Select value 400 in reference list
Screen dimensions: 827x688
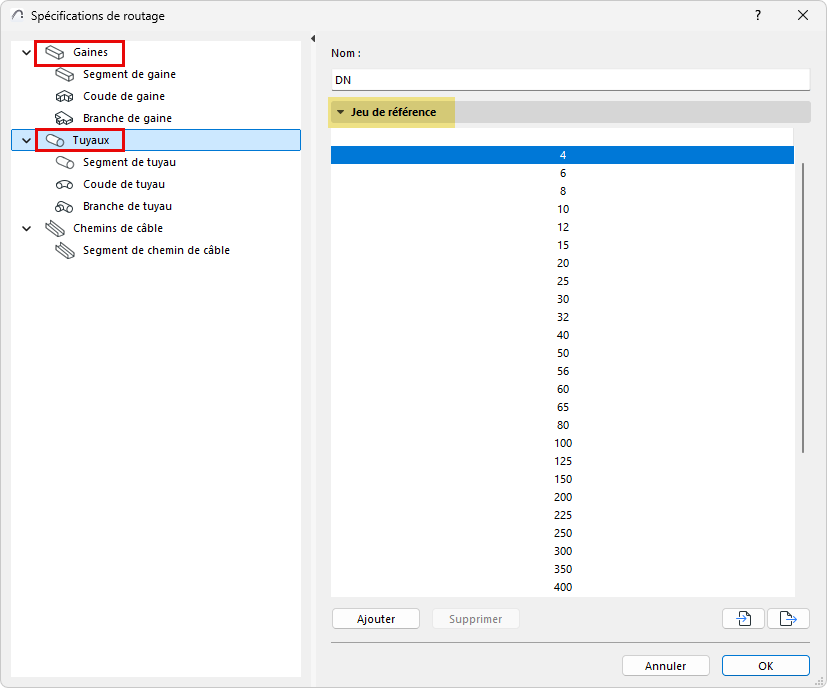coord(562,587)
